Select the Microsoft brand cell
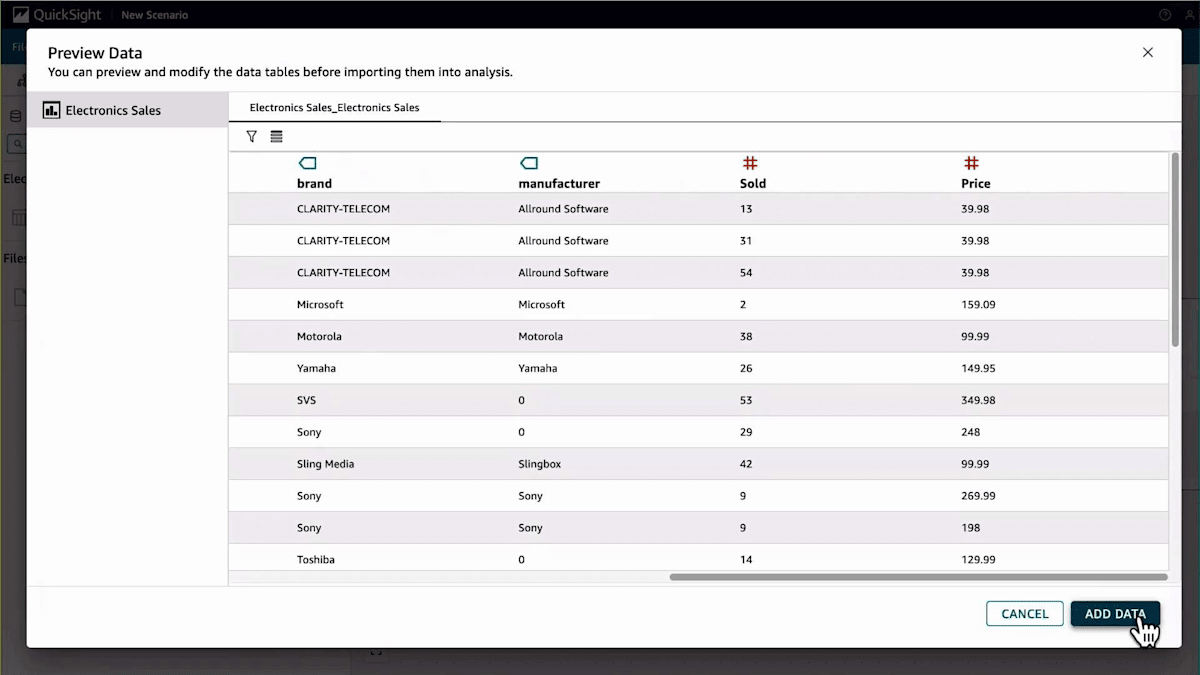The height and width of the screenshot is (675, 1200). [320, 304]
